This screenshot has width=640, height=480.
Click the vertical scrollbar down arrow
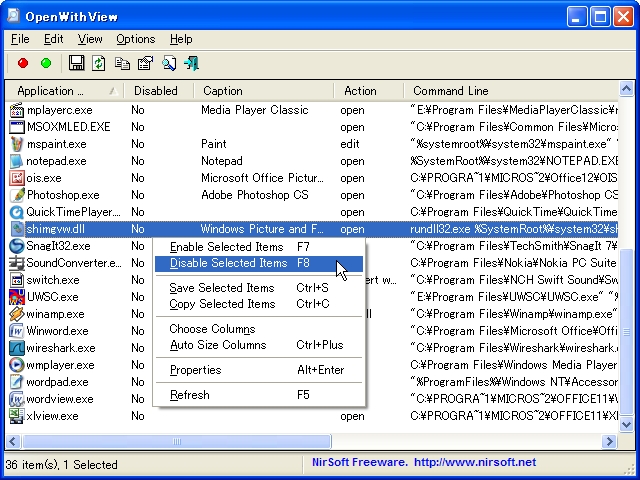point(626,425)
